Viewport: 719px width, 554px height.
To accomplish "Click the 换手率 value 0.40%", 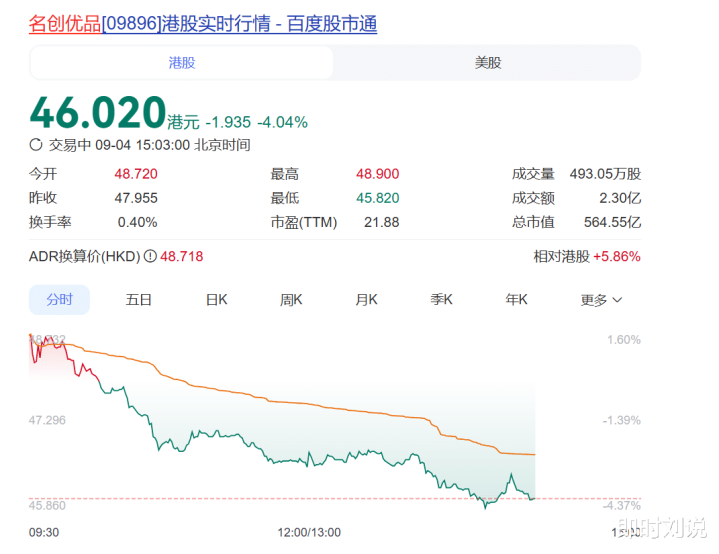I will 138,222.
